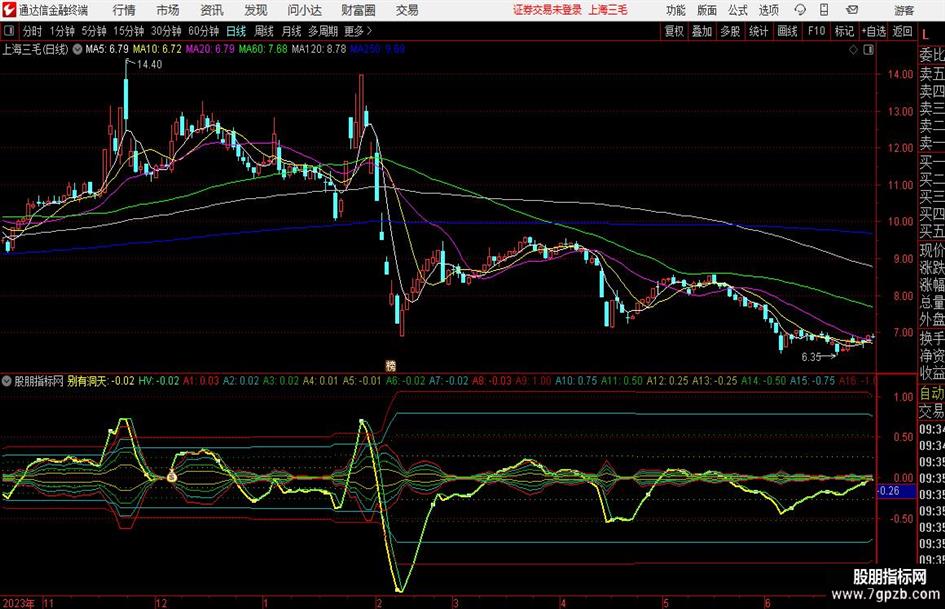The image size is (945, 609).
Task: Open the 交易 menu
Action: (407, 10)
